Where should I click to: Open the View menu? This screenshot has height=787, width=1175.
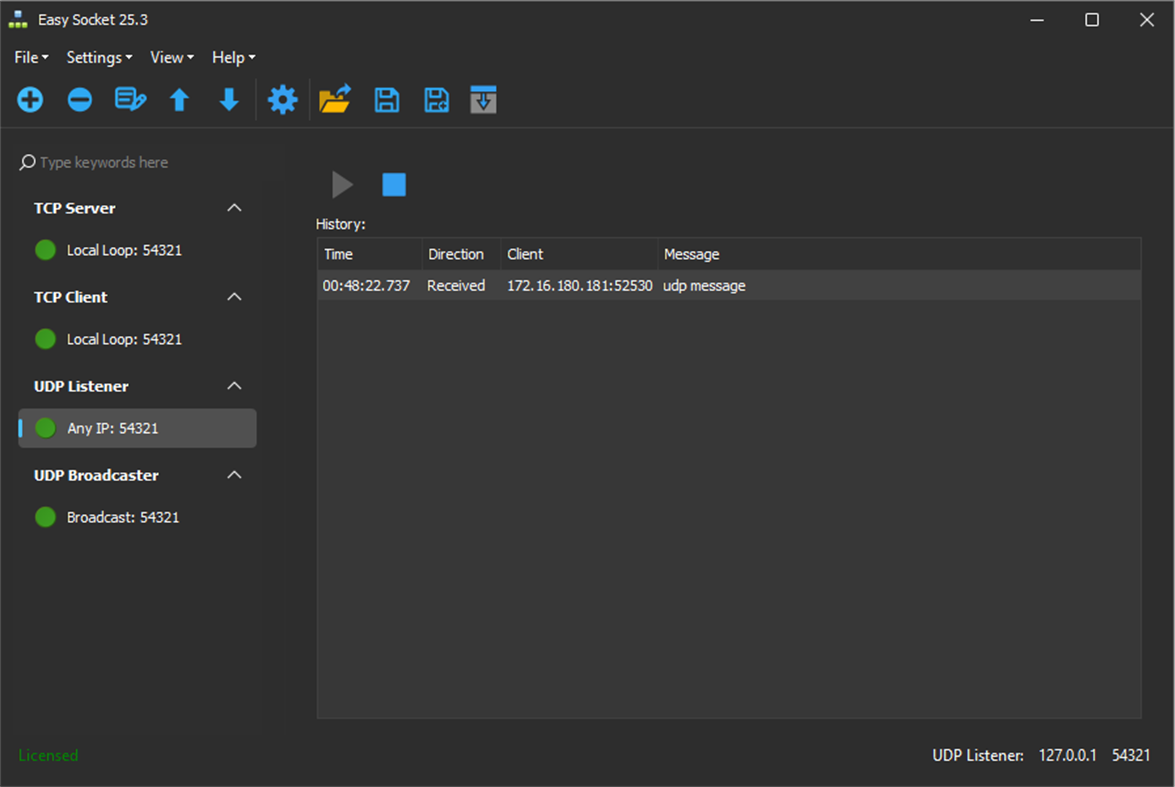172,58
